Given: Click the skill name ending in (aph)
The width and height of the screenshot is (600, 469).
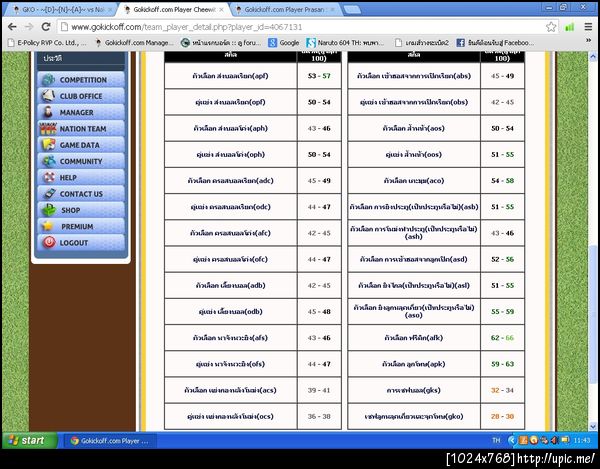Looking at the screenshot, I should pos(230,128).
